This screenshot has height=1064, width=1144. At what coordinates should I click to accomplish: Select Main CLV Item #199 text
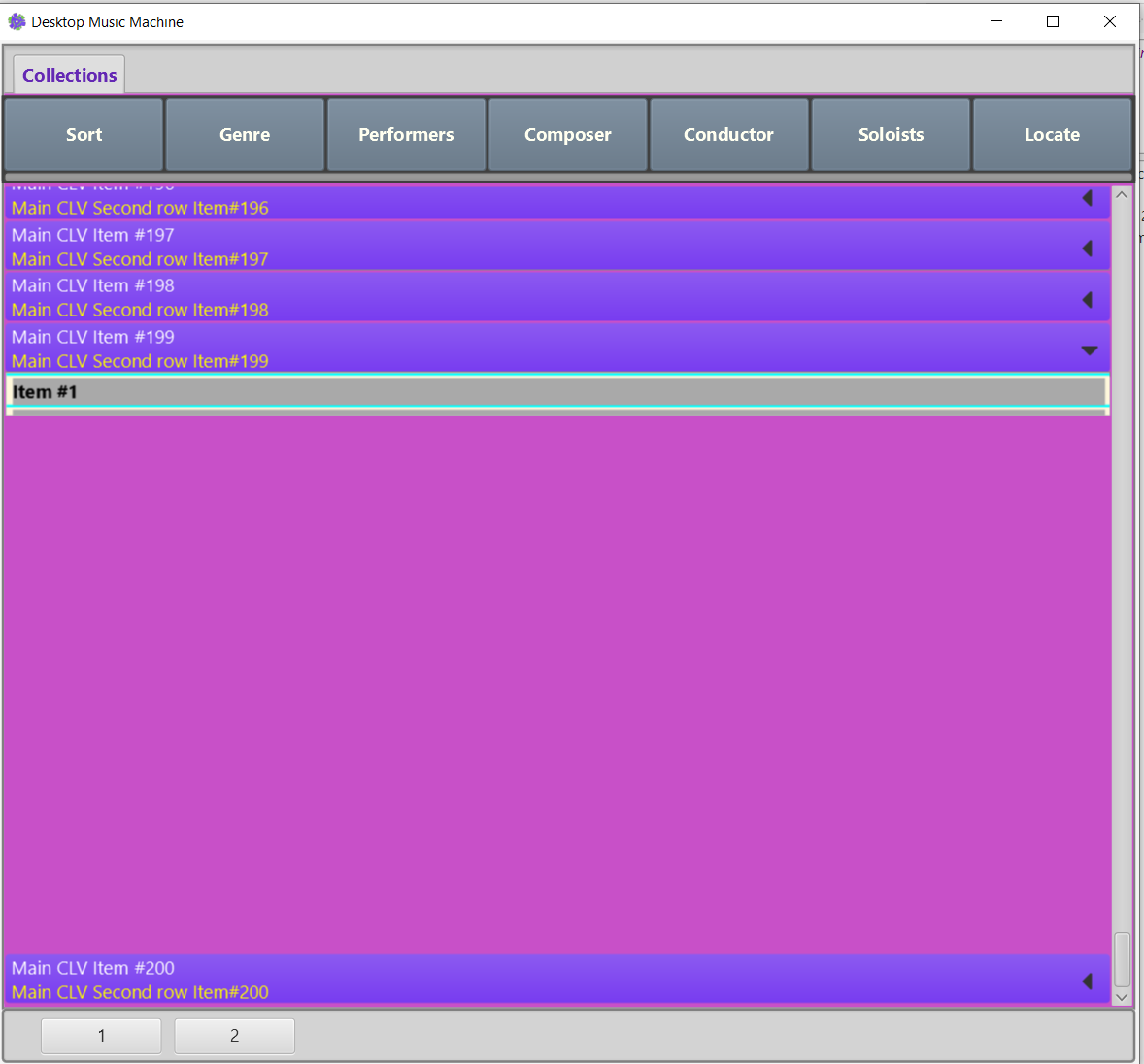(92, 337)
